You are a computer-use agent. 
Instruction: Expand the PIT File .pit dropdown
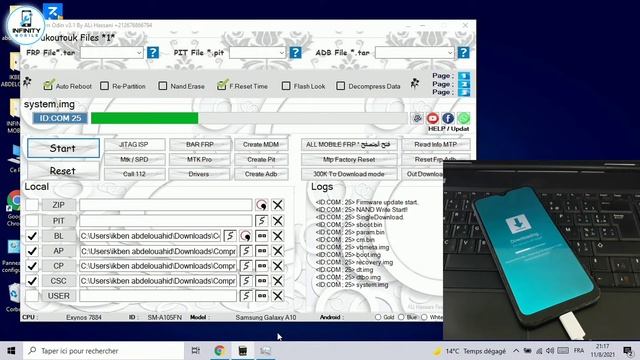point(281,53)
